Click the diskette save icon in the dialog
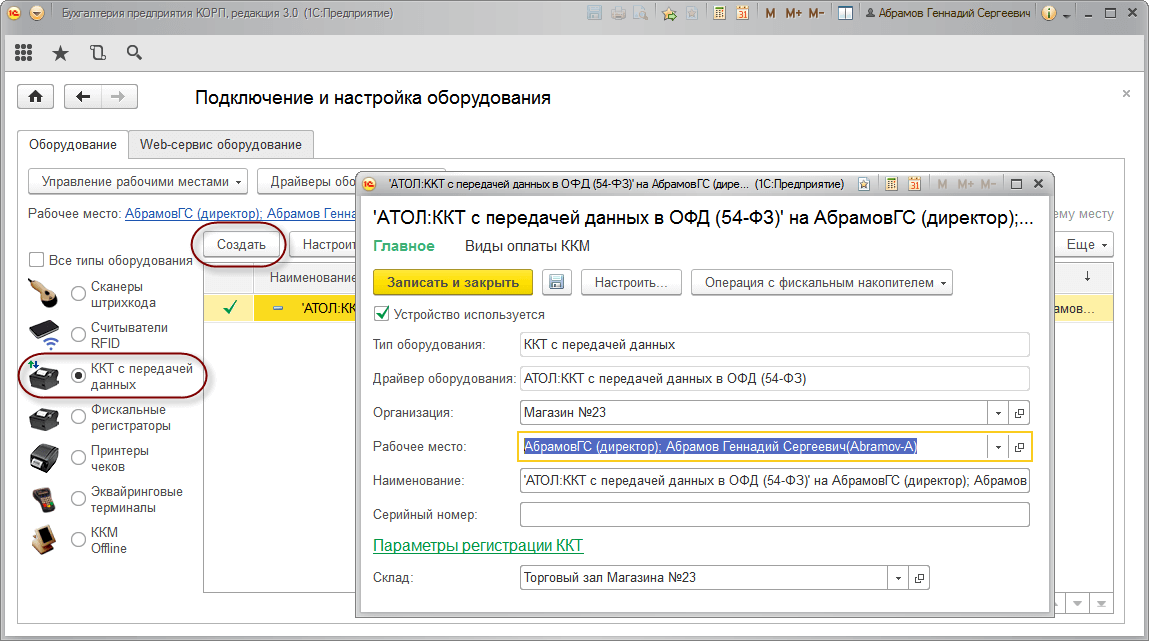 point(556,282)
